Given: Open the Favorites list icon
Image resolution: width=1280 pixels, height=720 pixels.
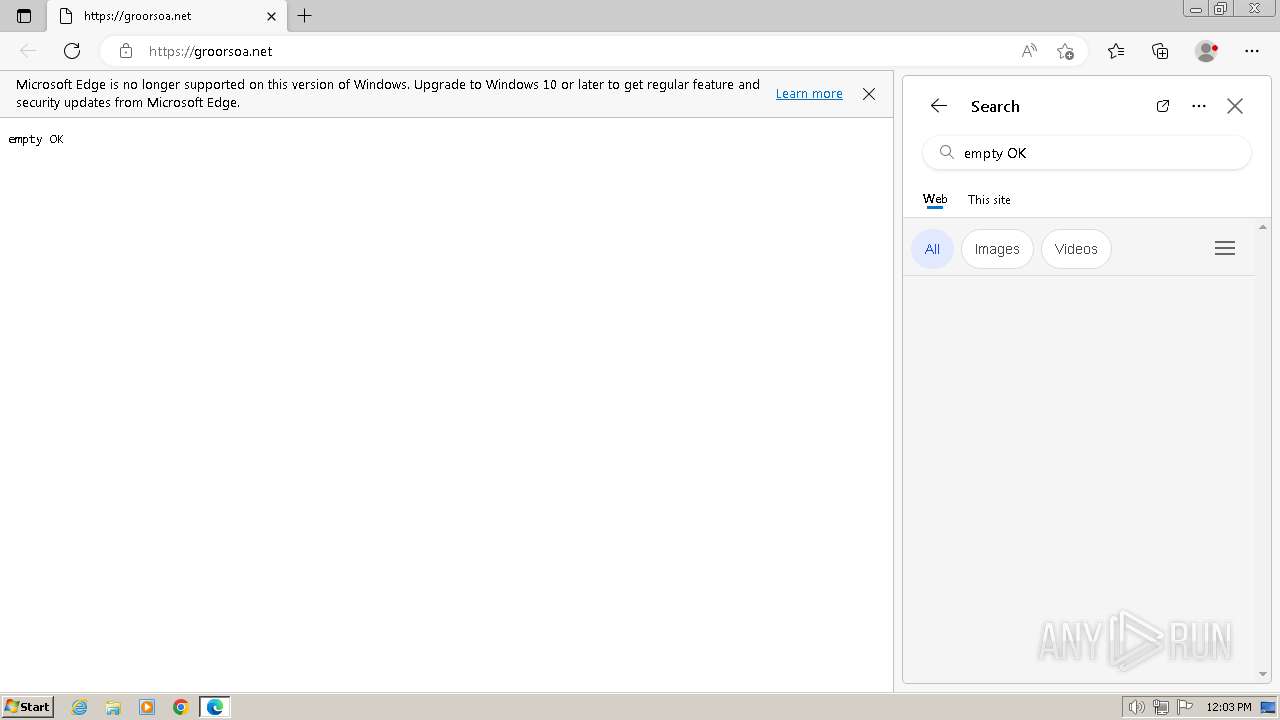Looking at the screenshot, I should (x=1116, y=51).
